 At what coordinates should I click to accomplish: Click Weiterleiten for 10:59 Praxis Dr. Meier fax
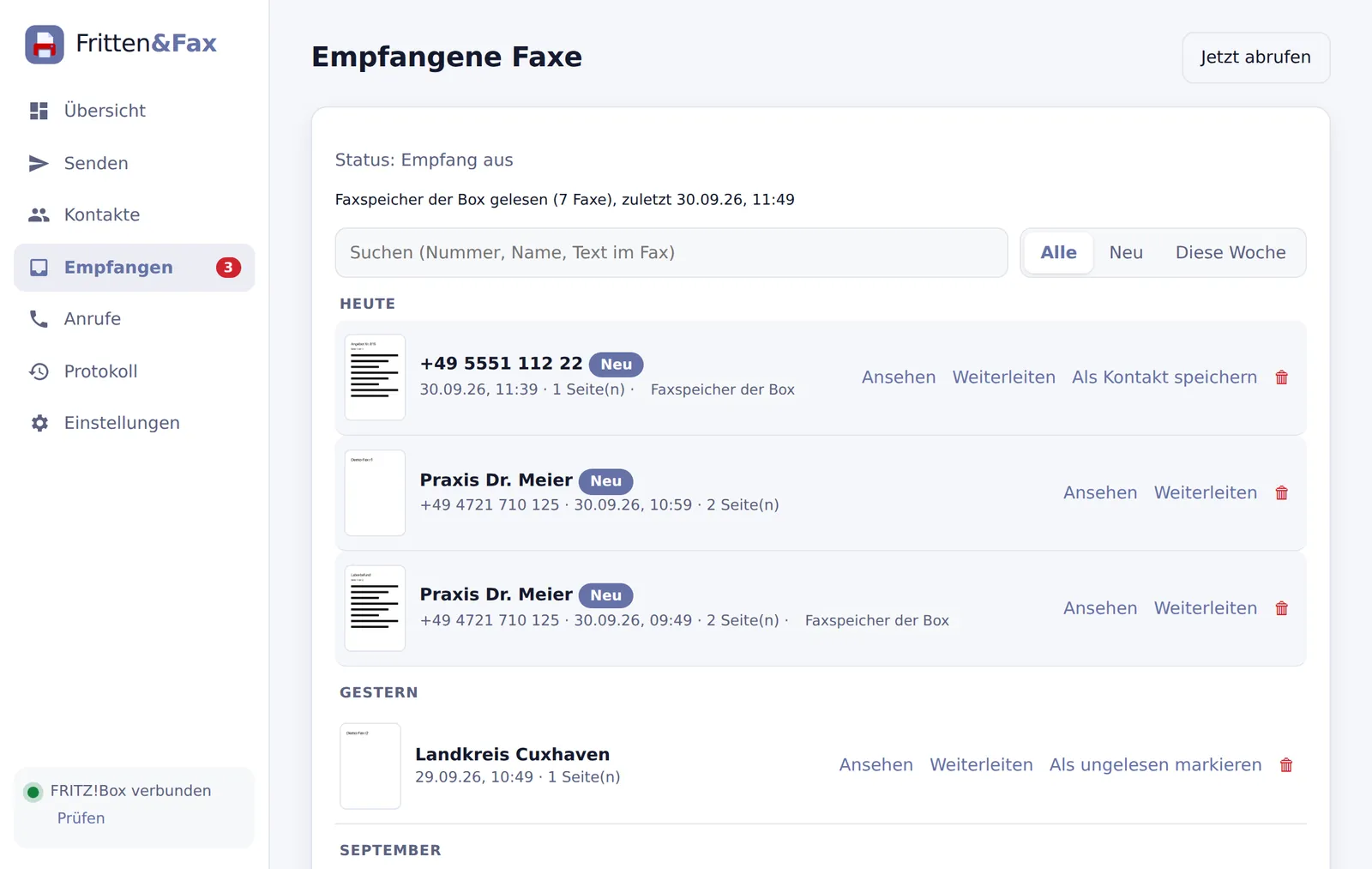(x=1206, y=493)
